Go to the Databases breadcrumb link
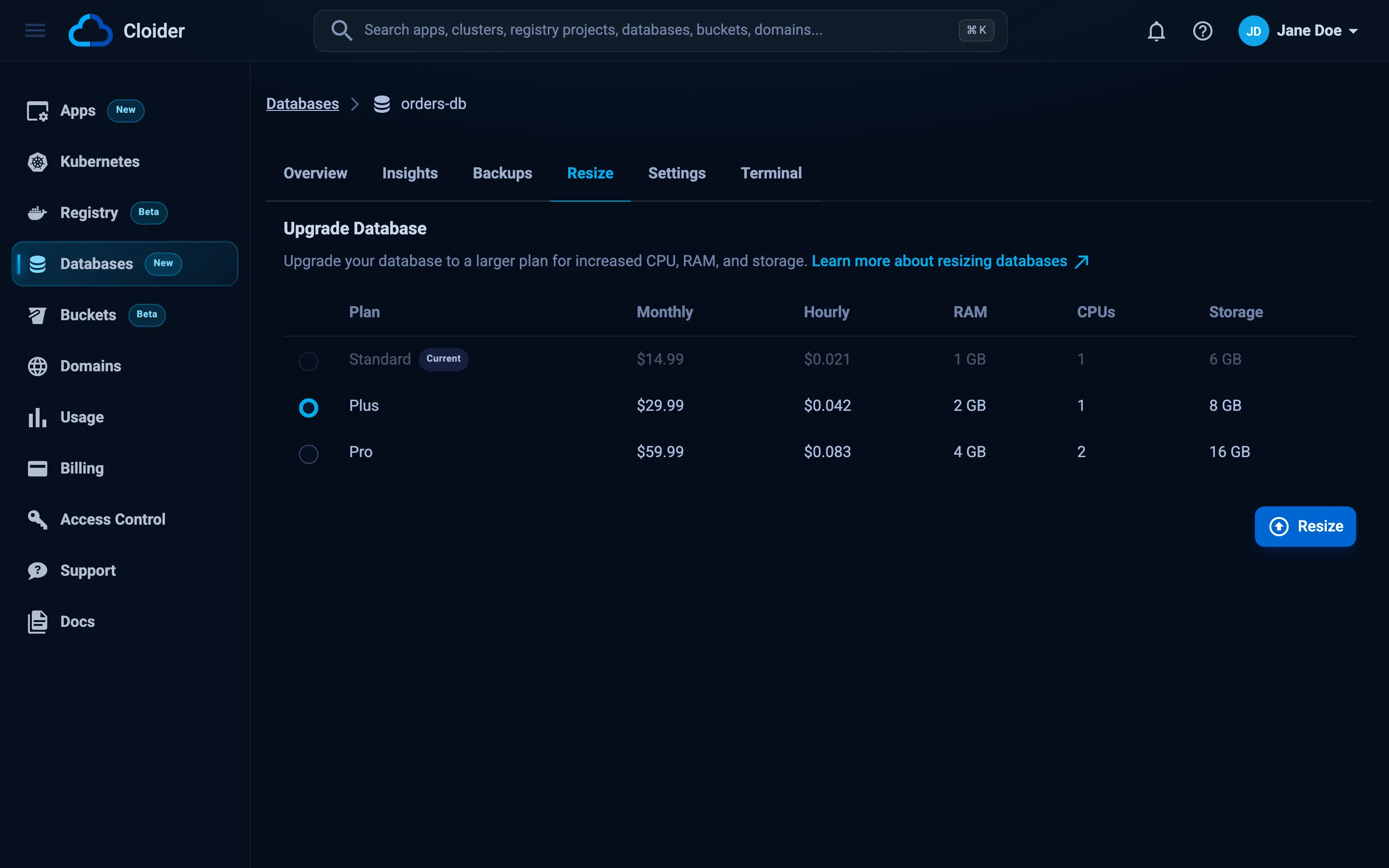This screenshot has width=1389, height=868. (x=302, y=104)
